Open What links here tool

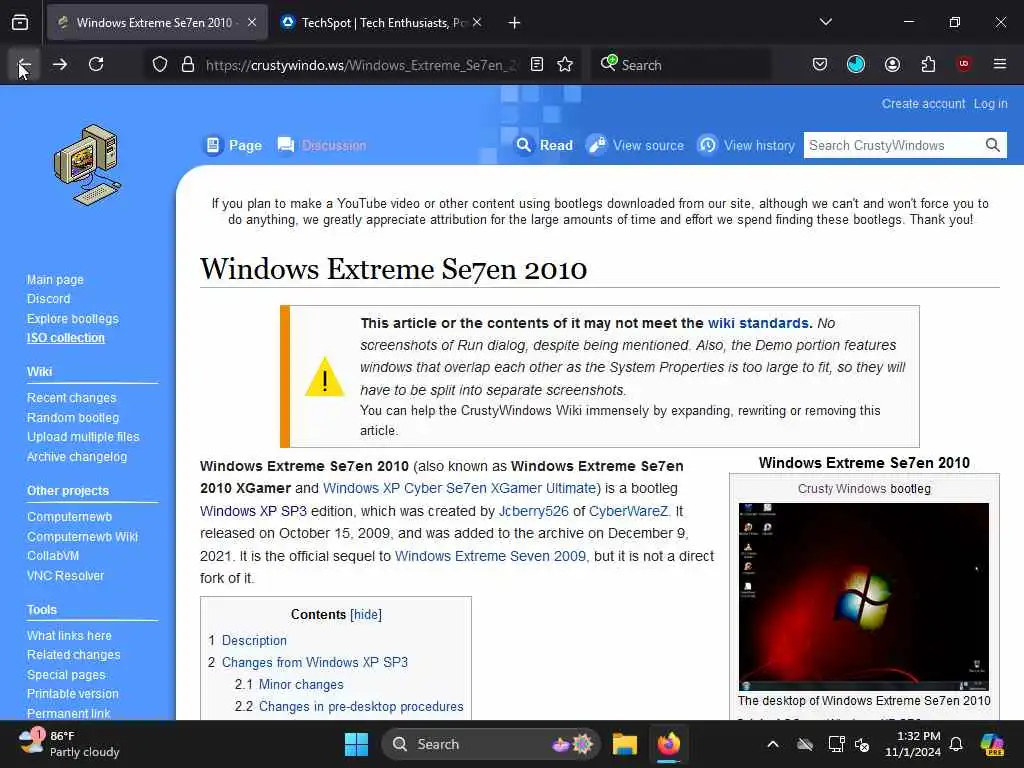69,635
